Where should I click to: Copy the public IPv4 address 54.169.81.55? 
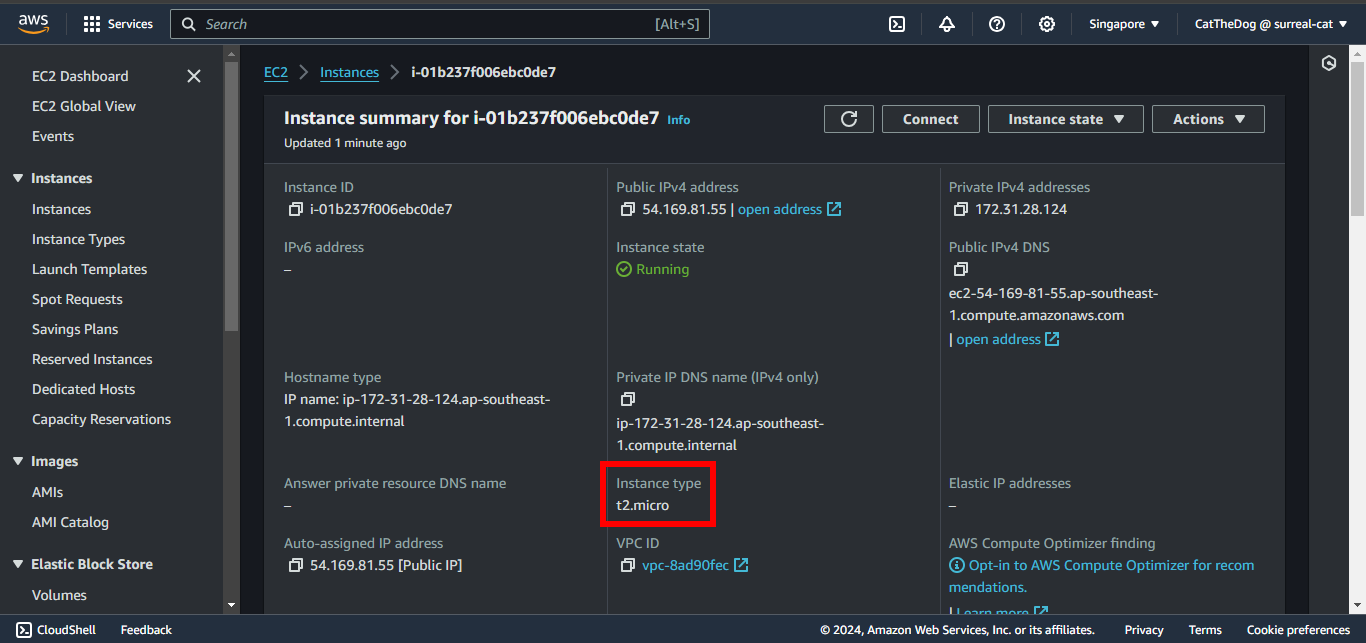(x=627, y=210)
